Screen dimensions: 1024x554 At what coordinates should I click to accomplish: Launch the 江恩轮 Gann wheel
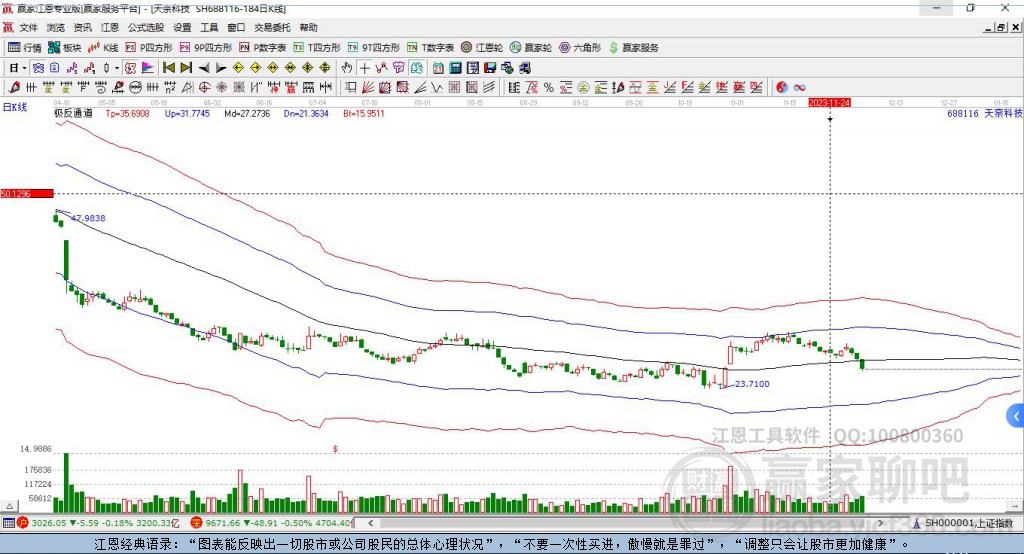tap(482, 48)
